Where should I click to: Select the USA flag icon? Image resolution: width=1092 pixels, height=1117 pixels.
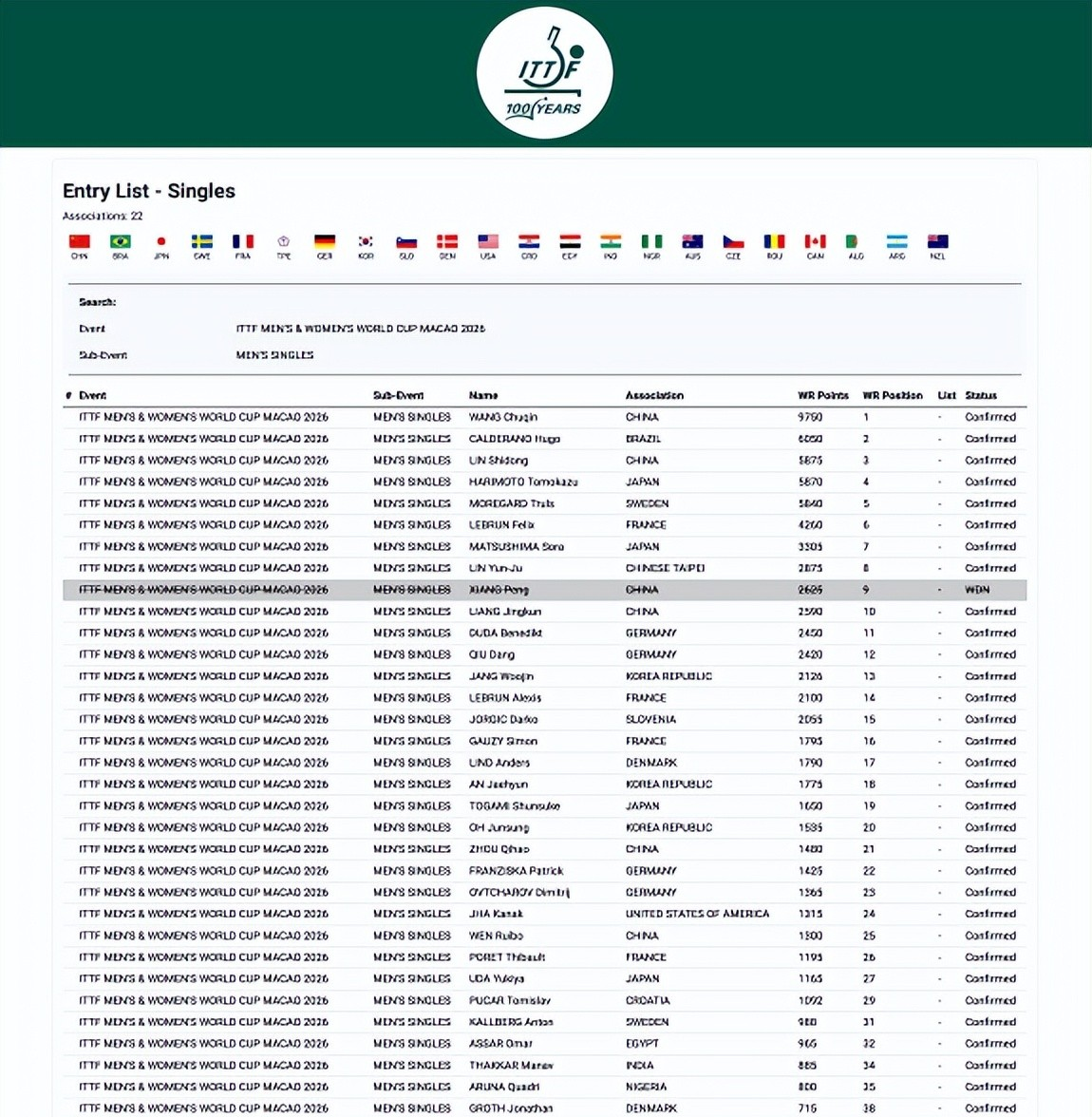pyautogui.click(x=488, y=241)
